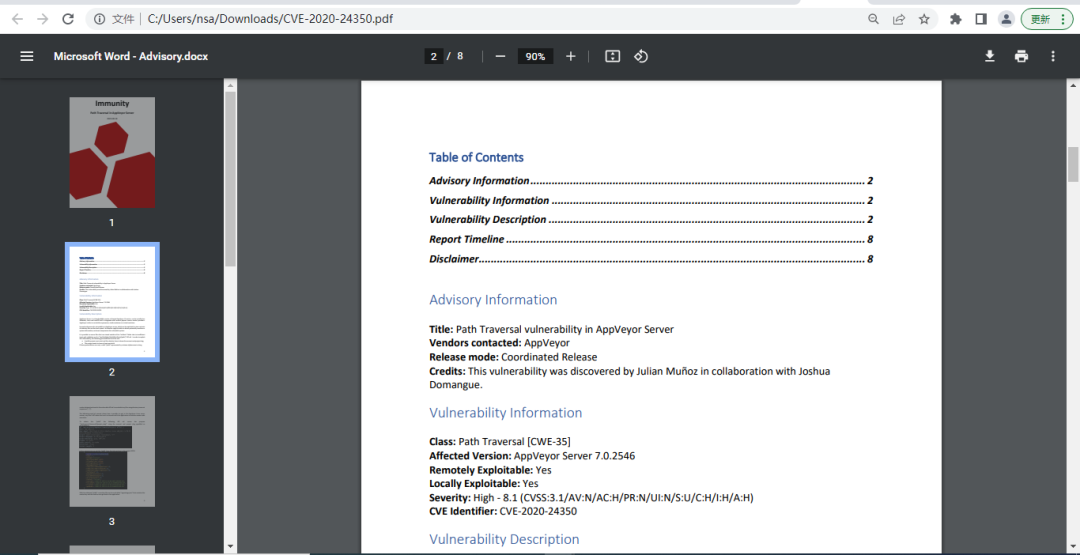Click the file info icon in address bar

[100, 19]
